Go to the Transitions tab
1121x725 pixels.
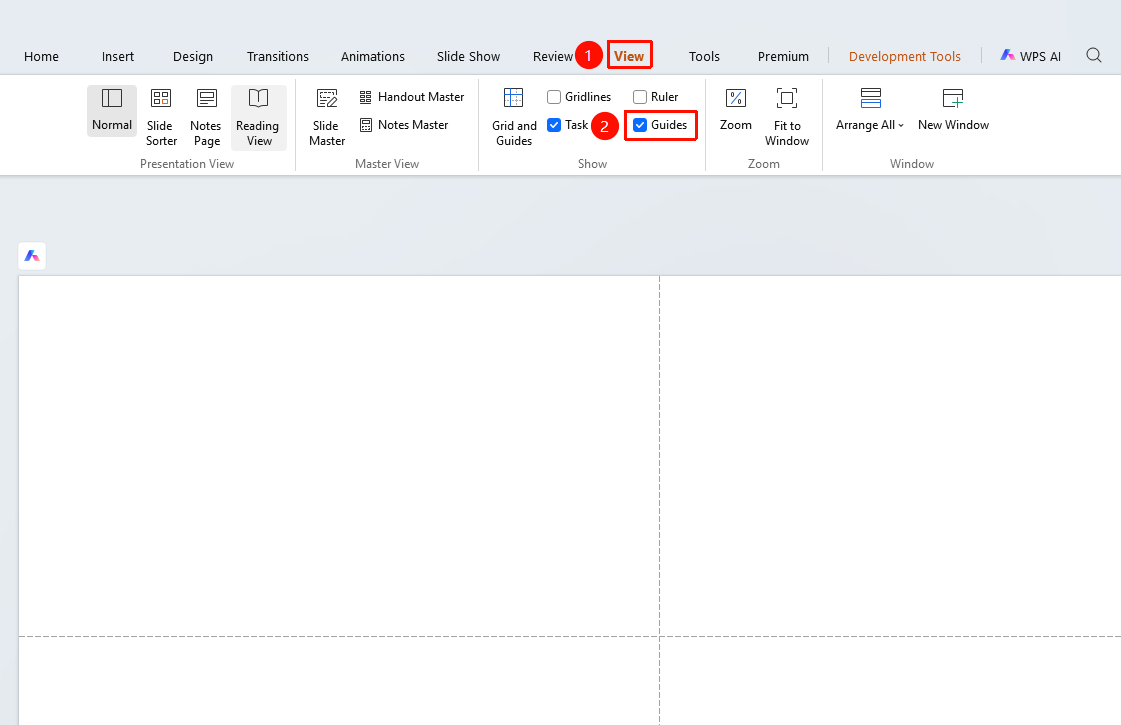278,56
